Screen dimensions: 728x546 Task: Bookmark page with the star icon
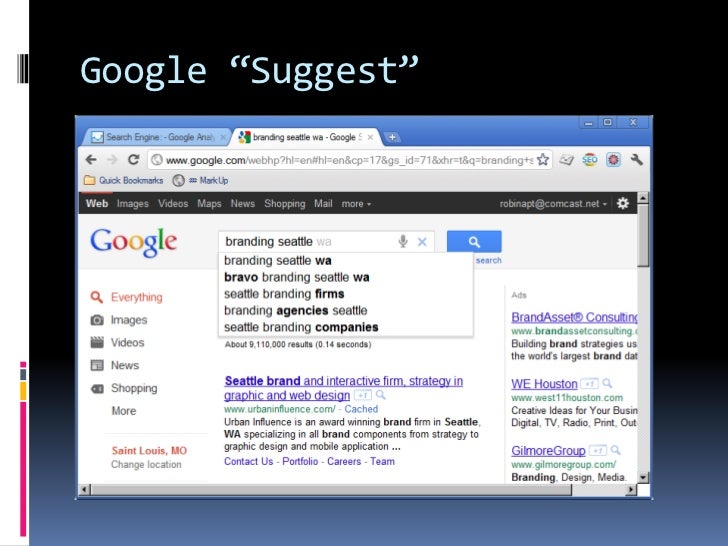coord(543,160)
